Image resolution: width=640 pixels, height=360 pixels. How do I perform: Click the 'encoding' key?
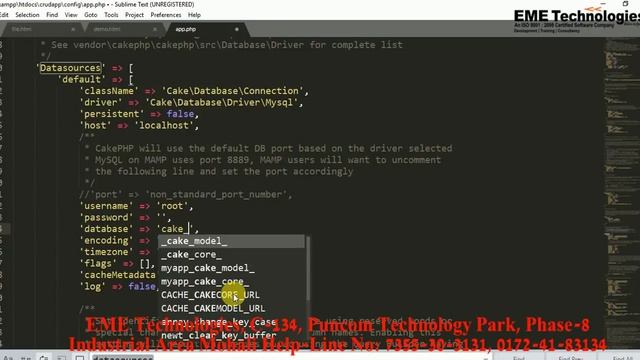point(107,240)
